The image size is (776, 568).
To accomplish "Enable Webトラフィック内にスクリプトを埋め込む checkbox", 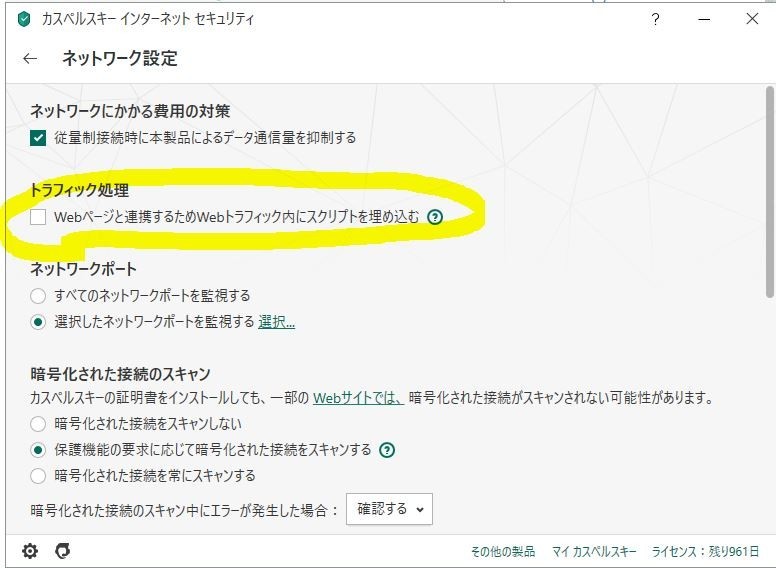I will tap(38, 217).
